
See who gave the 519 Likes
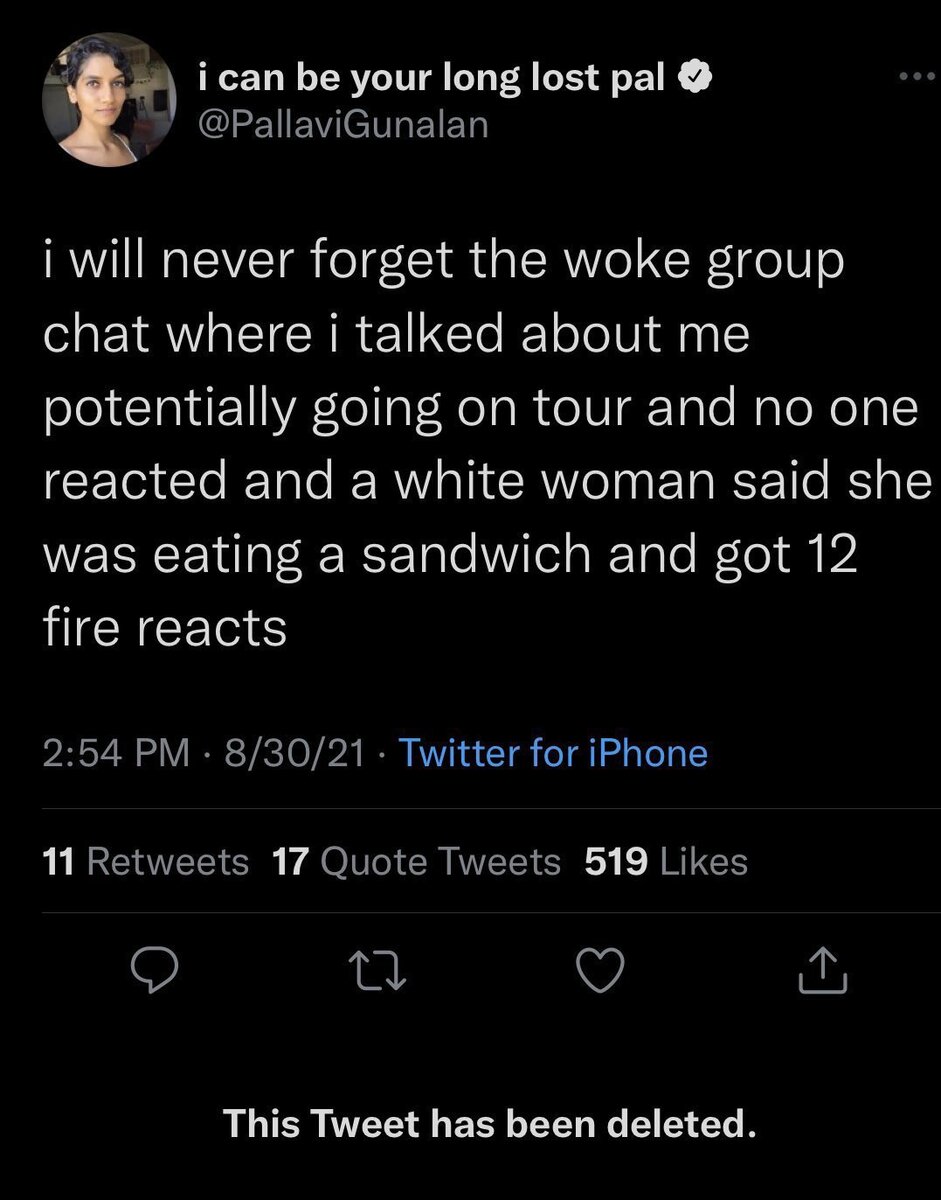pyautogui.click(x=666, y=861)
